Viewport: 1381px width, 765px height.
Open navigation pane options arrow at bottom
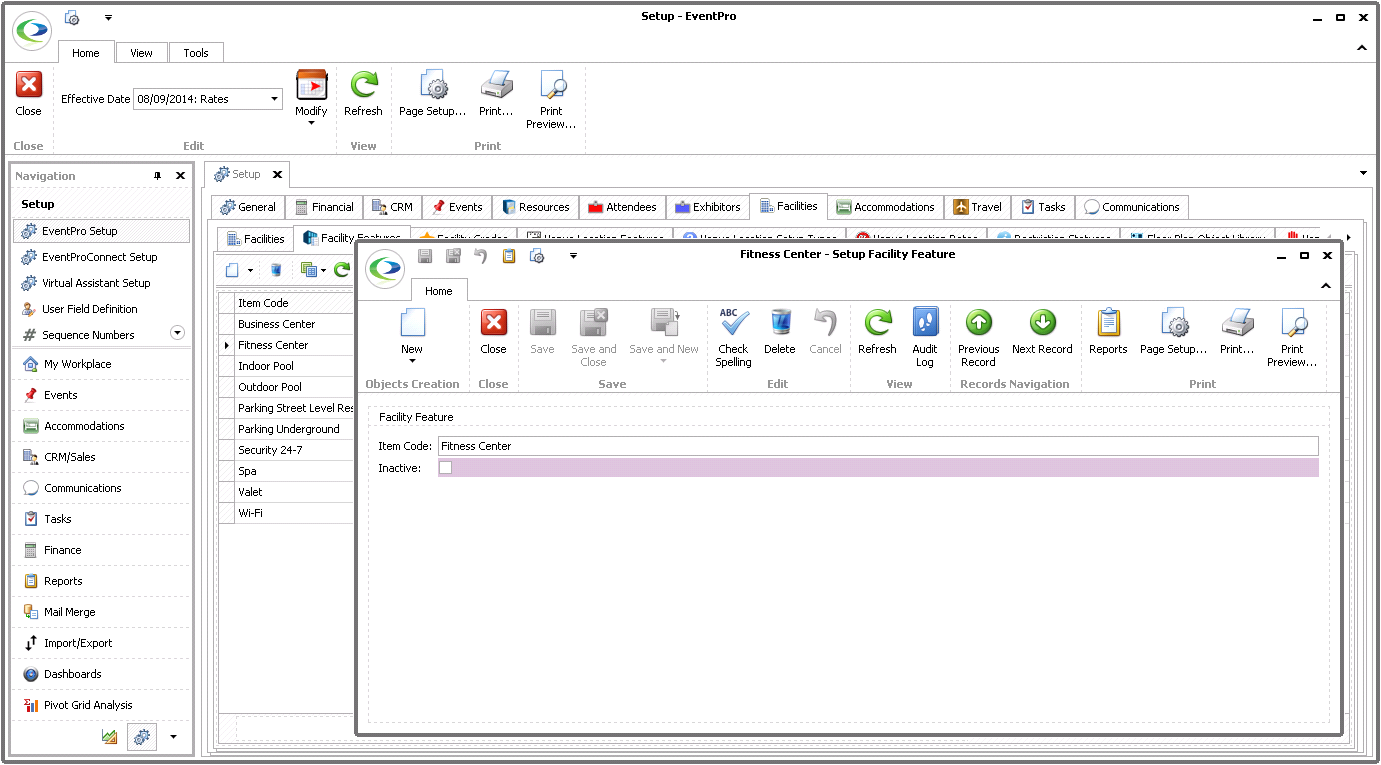click(174, 737)
